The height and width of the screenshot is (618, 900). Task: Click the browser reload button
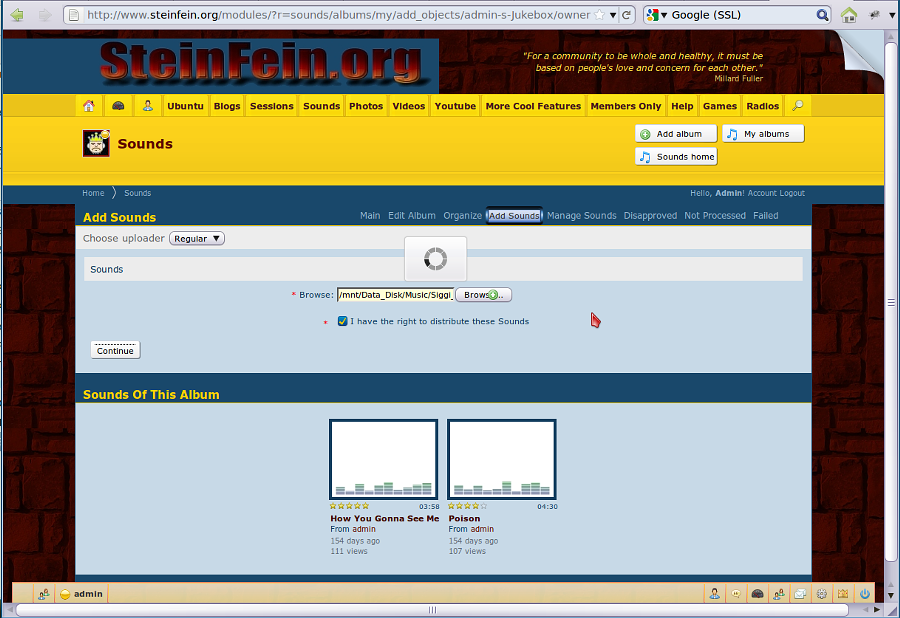click(627, 15)
